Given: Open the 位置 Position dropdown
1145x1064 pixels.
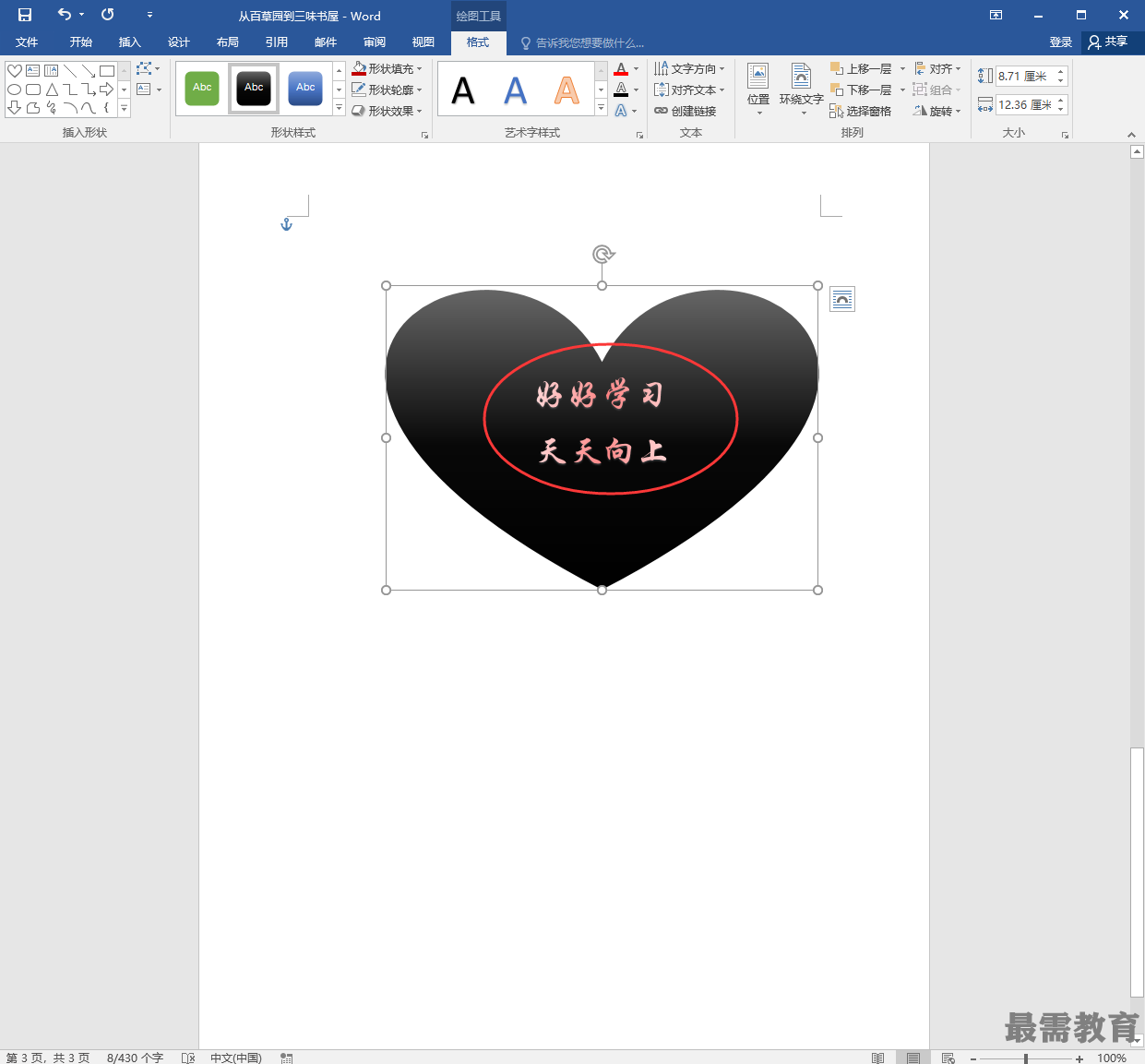Looking at the screenshot, I should pyautogui.click(x=758, y=90).
